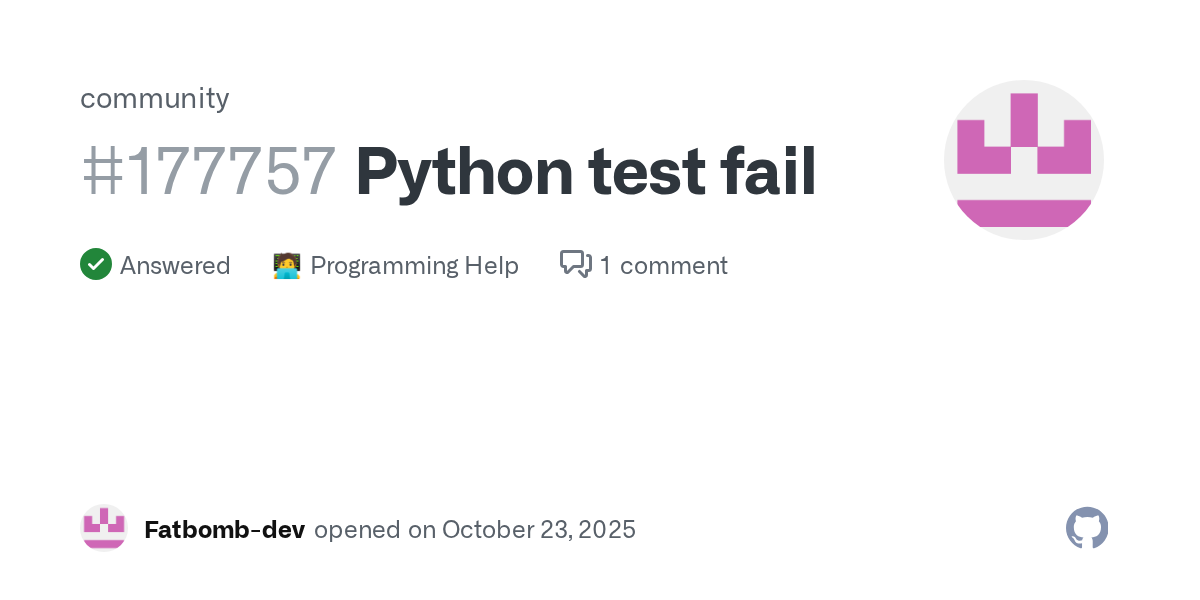Click the word comment after the count
The image size is (1200, 600).
[673, 265]
